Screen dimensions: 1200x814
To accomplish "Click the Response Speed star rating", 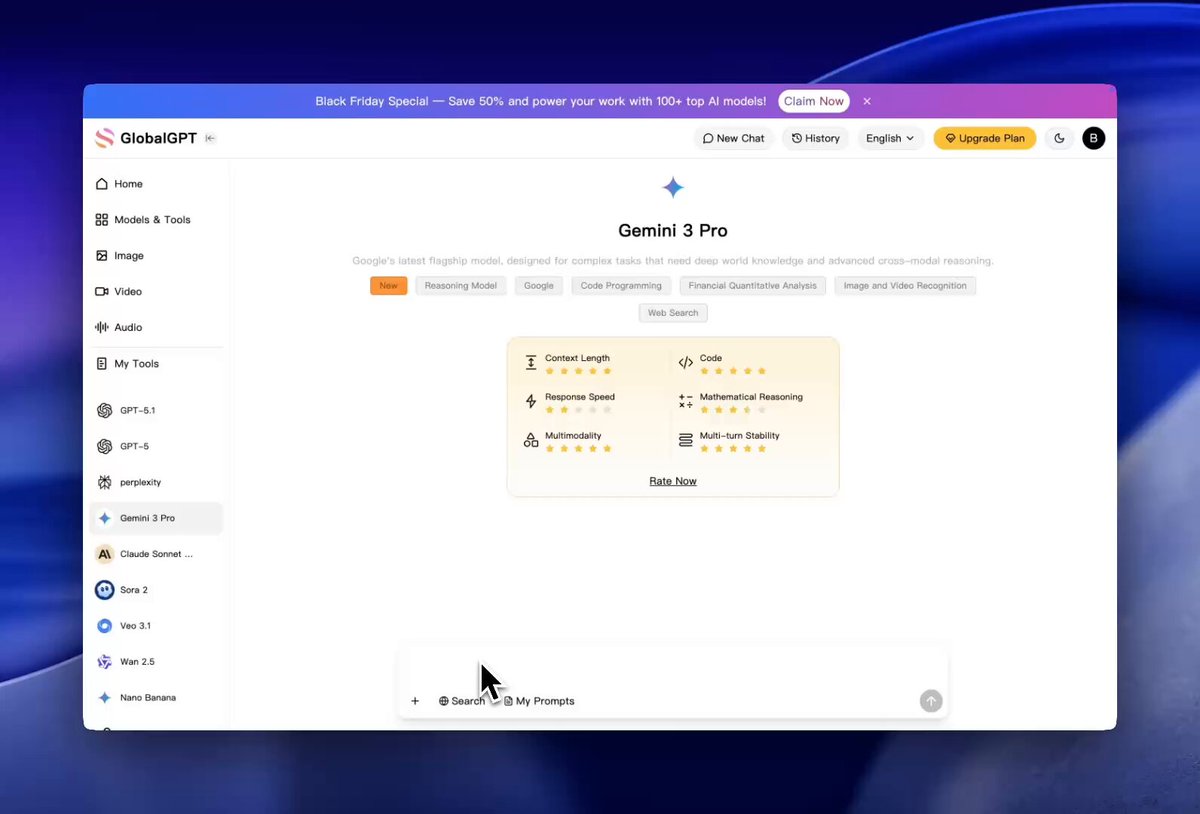I will tap(578, 410).
